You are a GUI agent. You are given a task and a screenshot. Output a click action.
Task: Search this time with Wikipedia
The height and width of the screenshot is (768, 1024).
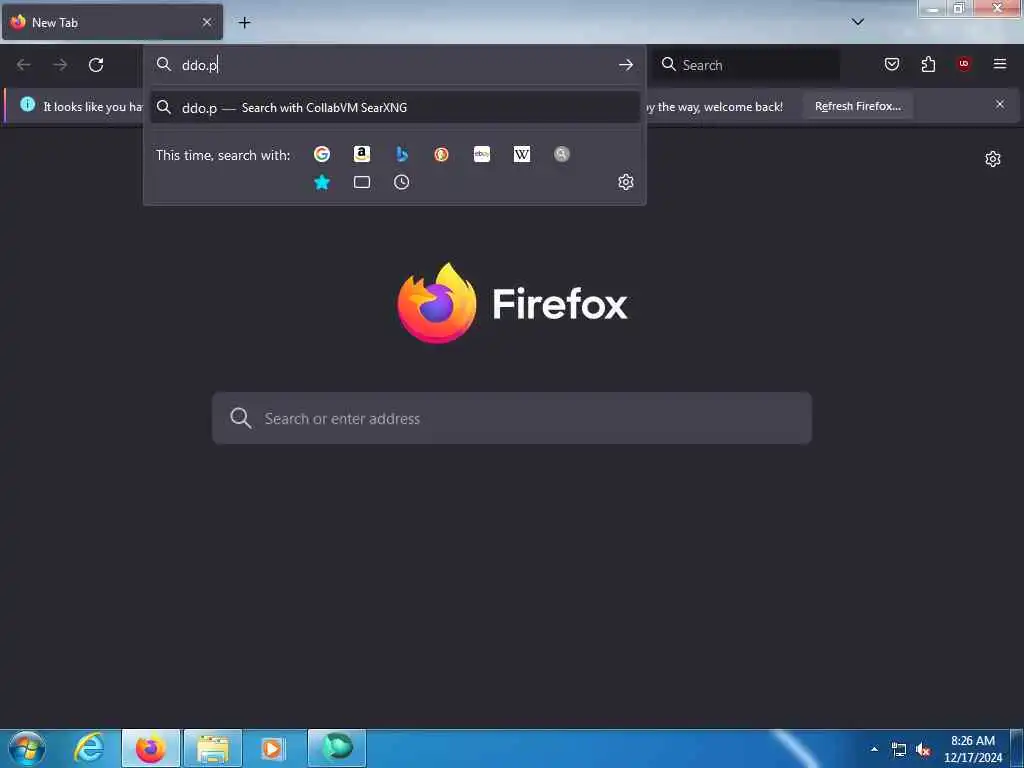coord(522,154)
